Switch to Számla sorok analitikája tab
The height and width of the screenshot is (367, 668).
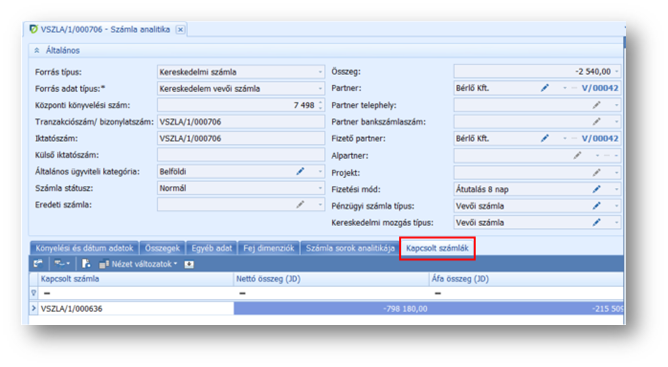point(350,248)
